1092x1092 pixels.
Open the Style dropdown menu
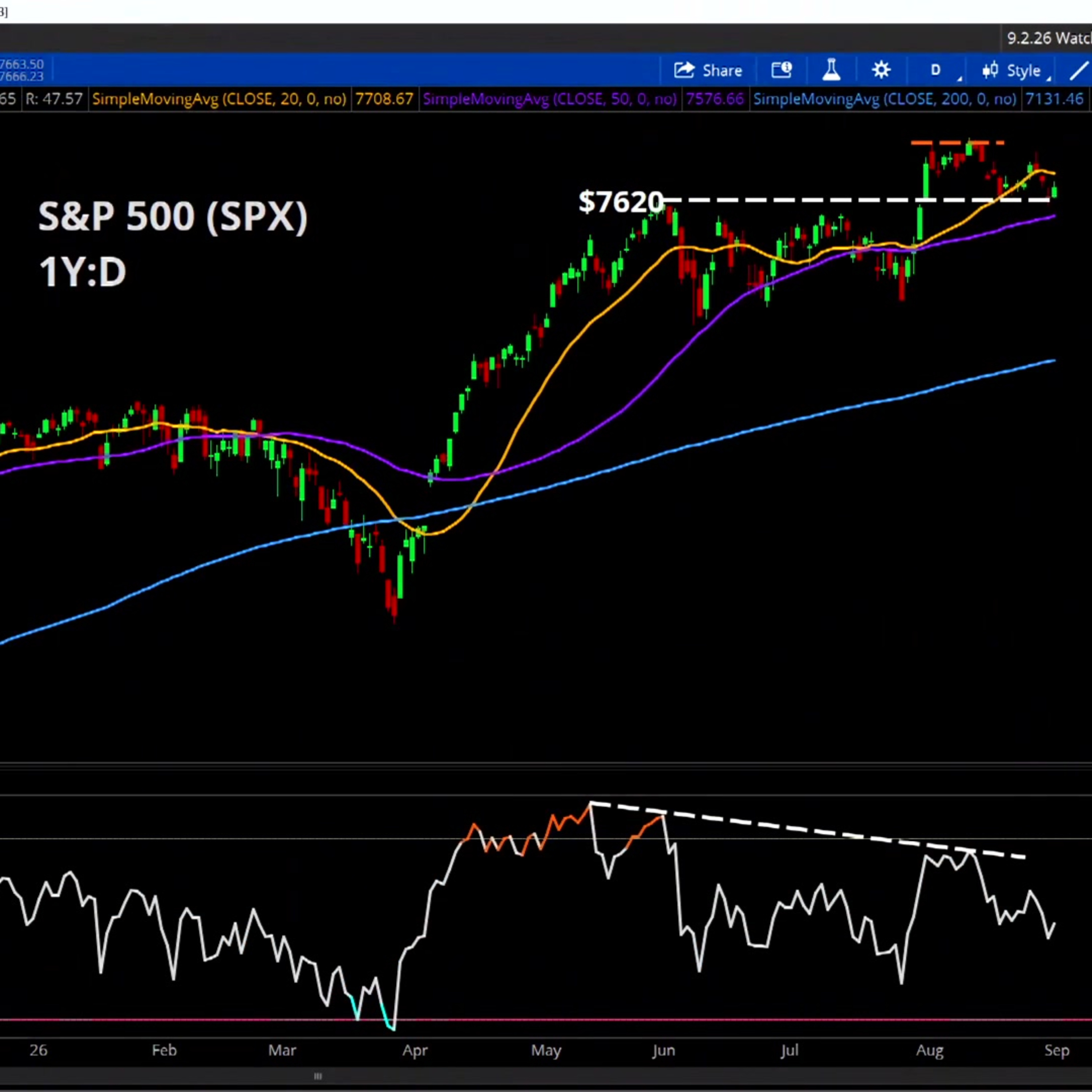(1016, 71)
